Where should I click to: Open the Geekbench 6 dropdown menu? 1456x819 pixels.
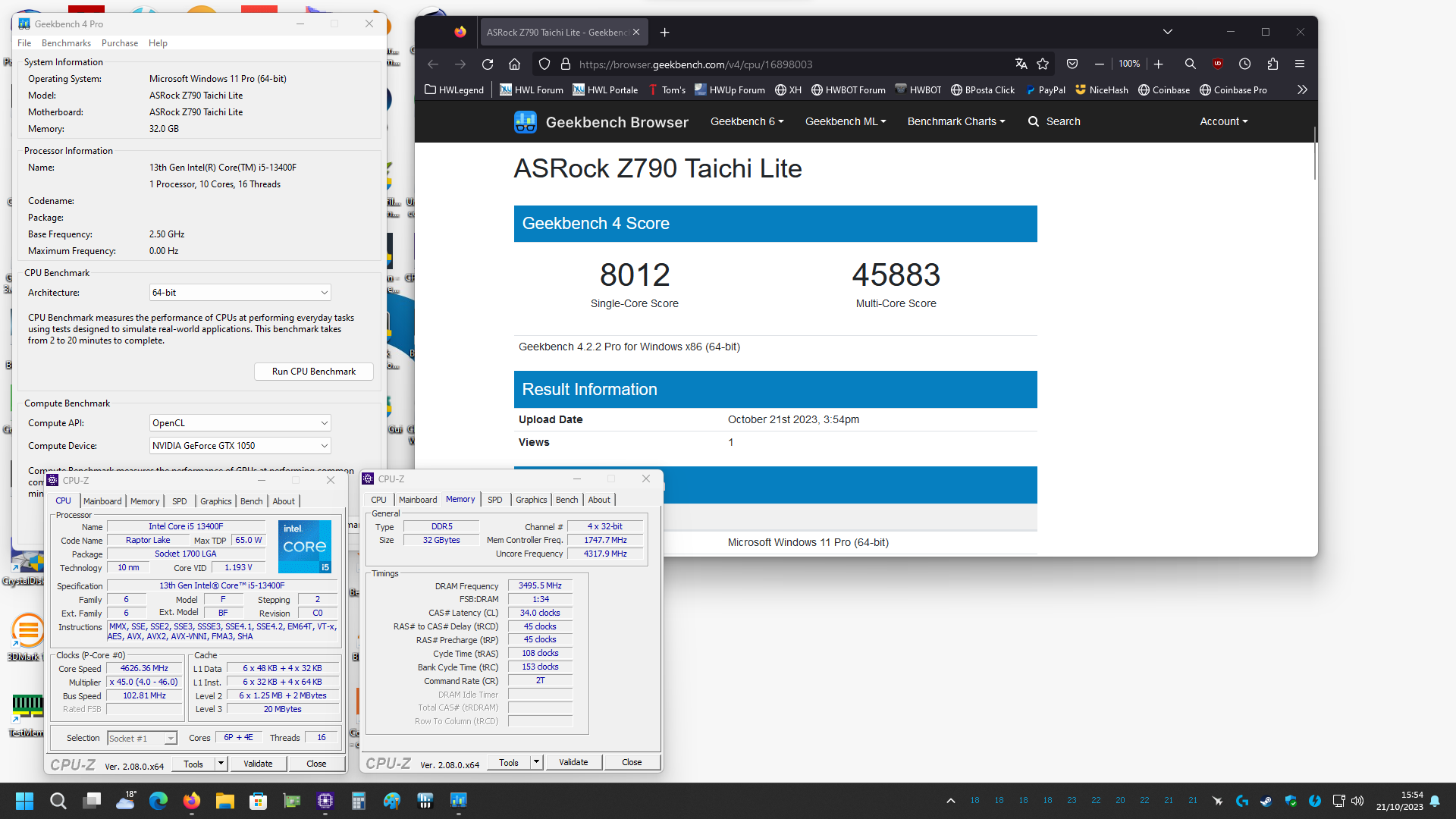point(747,121)
